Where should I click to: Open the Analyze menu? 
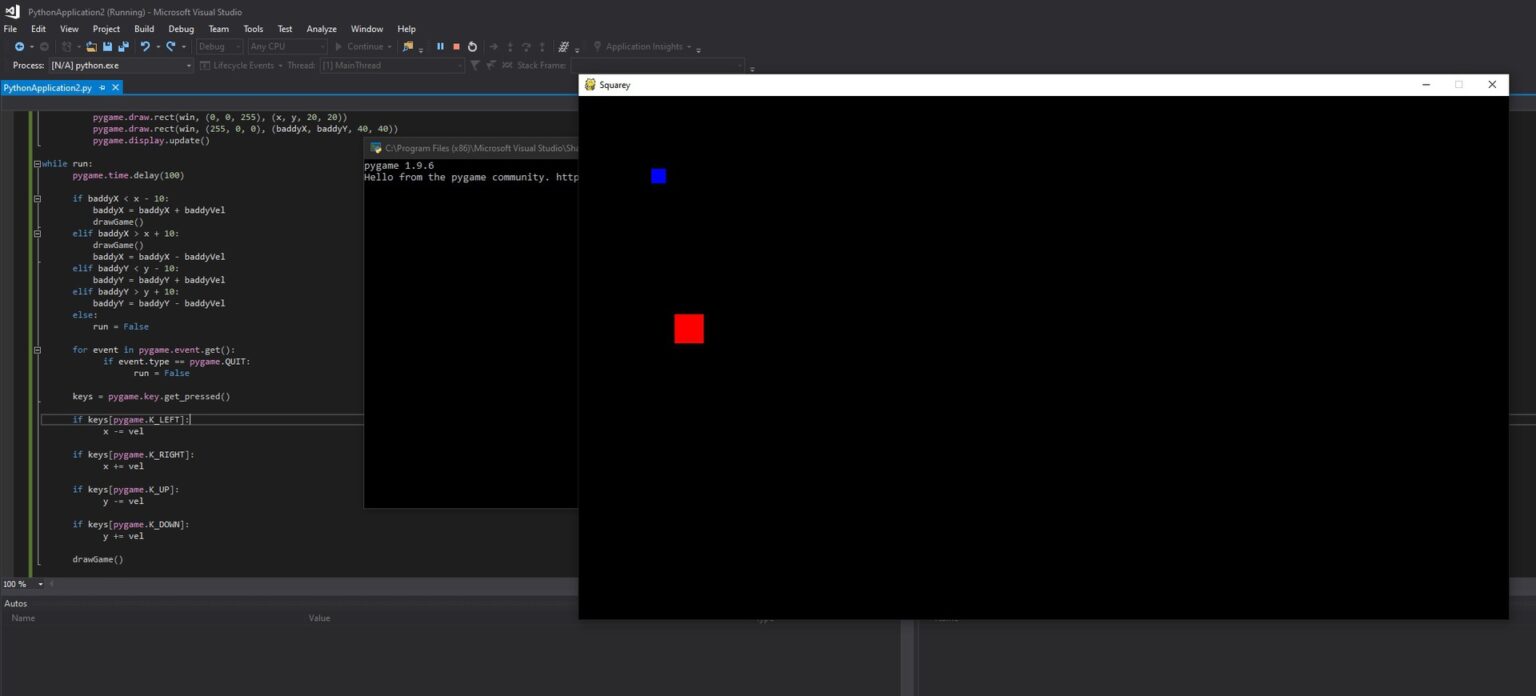321,29
